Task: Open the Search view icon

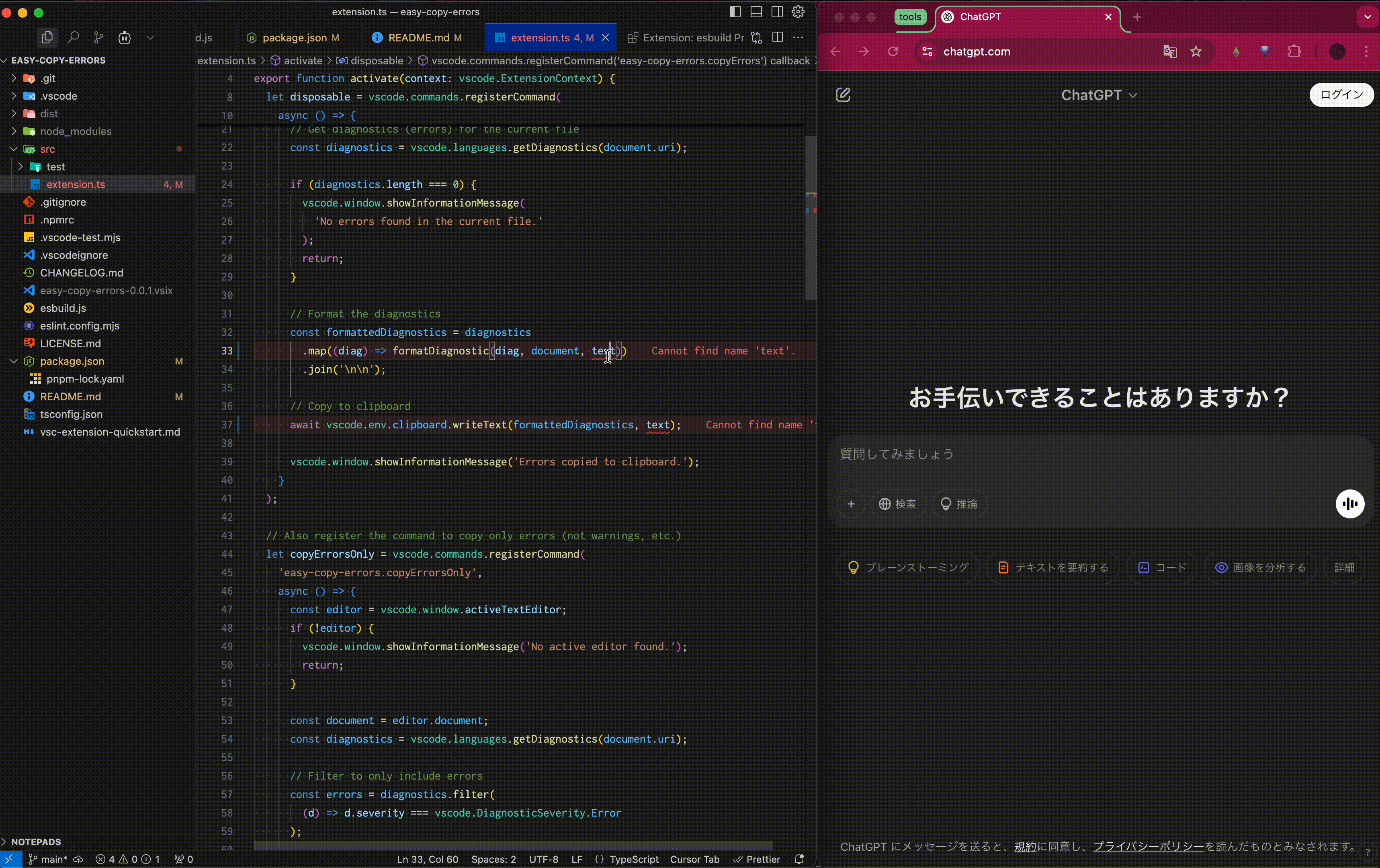Action: pyautogui.click(x=73, y=38)
